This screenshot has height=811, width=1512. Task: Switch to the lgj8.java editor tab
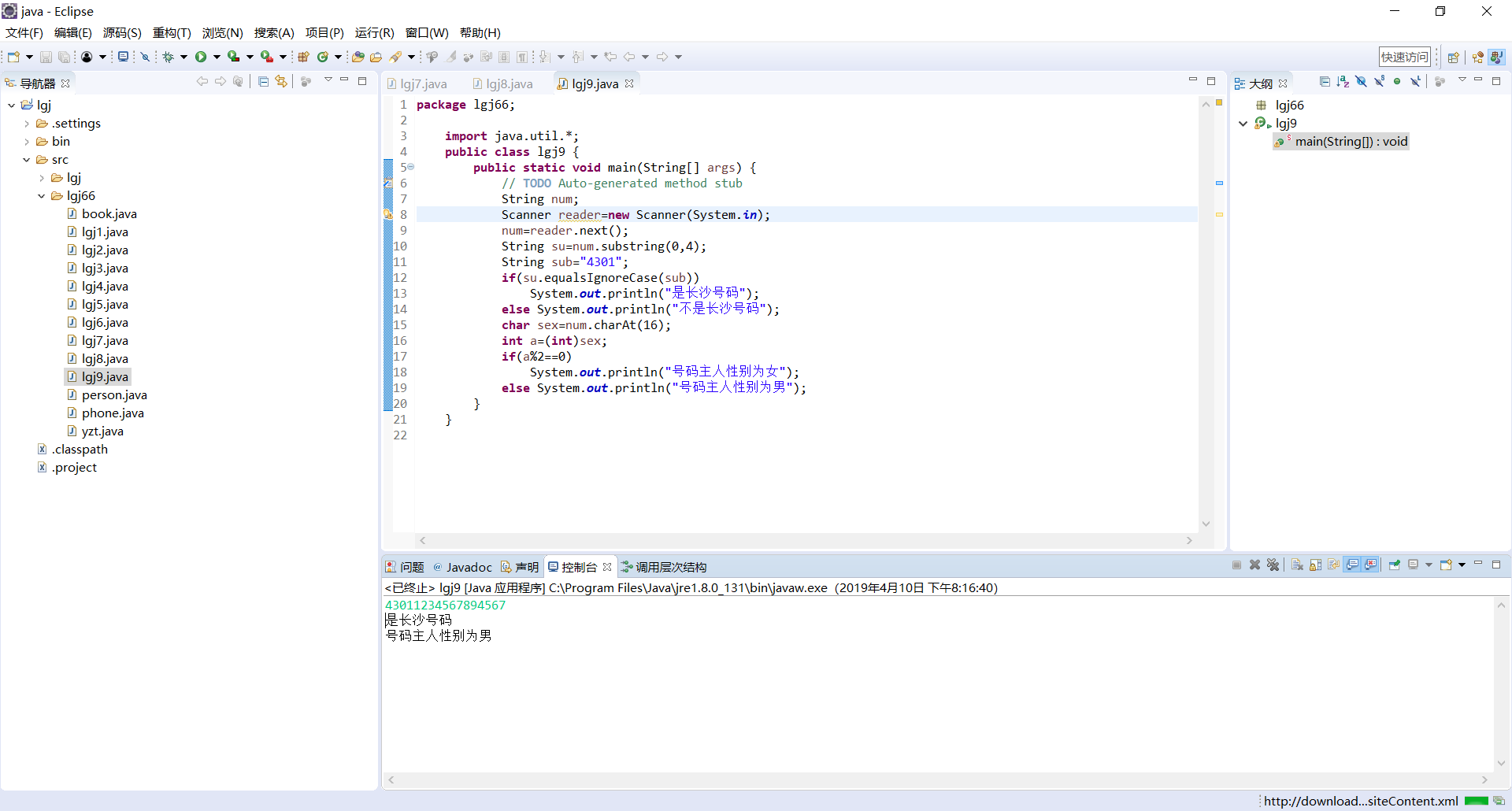point(509,84)
